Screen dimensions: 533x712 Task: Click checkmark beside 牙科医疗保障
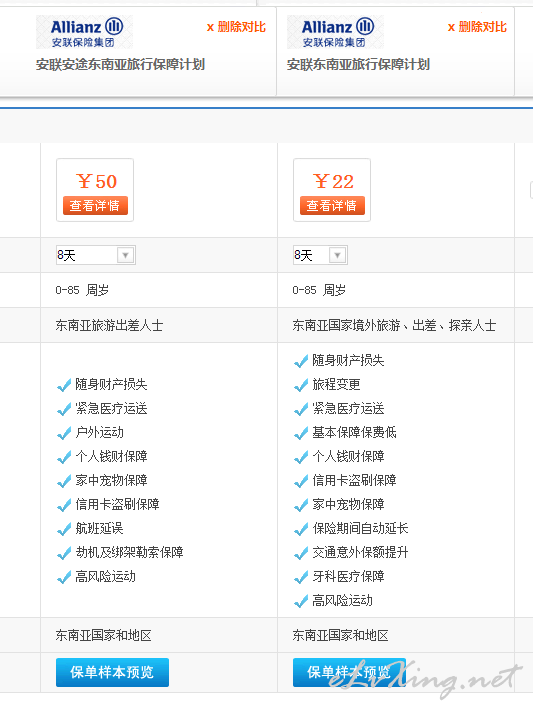point(301,577)
